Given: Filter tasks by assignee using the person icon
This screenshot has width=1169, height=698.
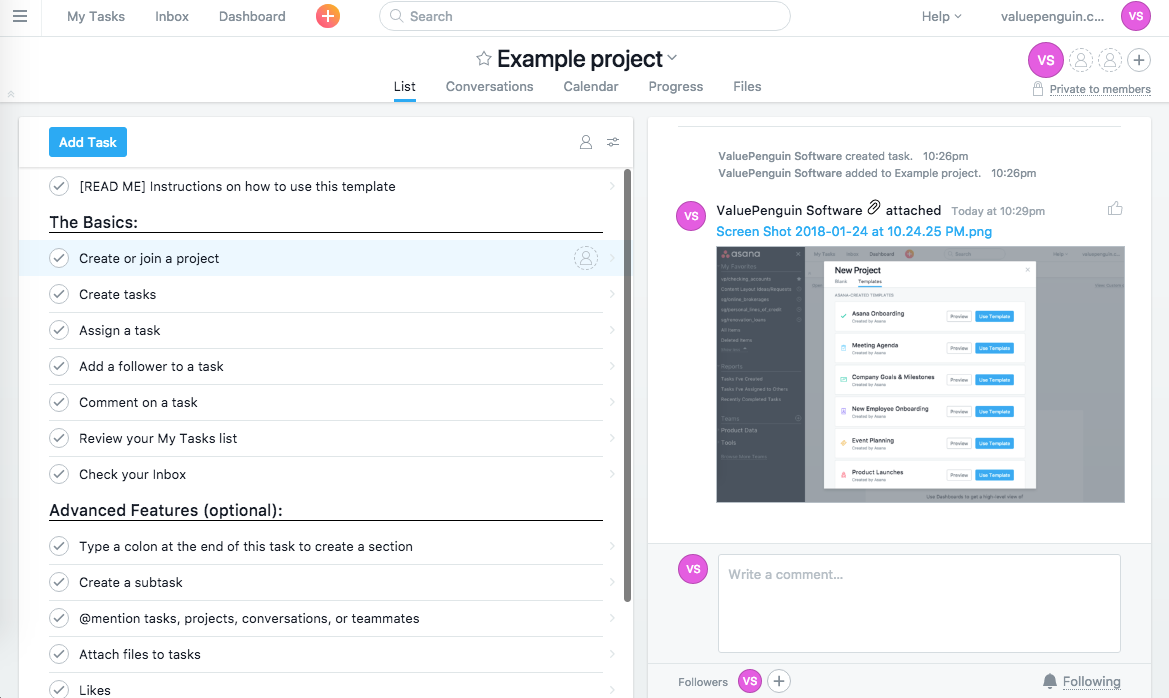Looking at the screenshot, I should click(586, 142).
